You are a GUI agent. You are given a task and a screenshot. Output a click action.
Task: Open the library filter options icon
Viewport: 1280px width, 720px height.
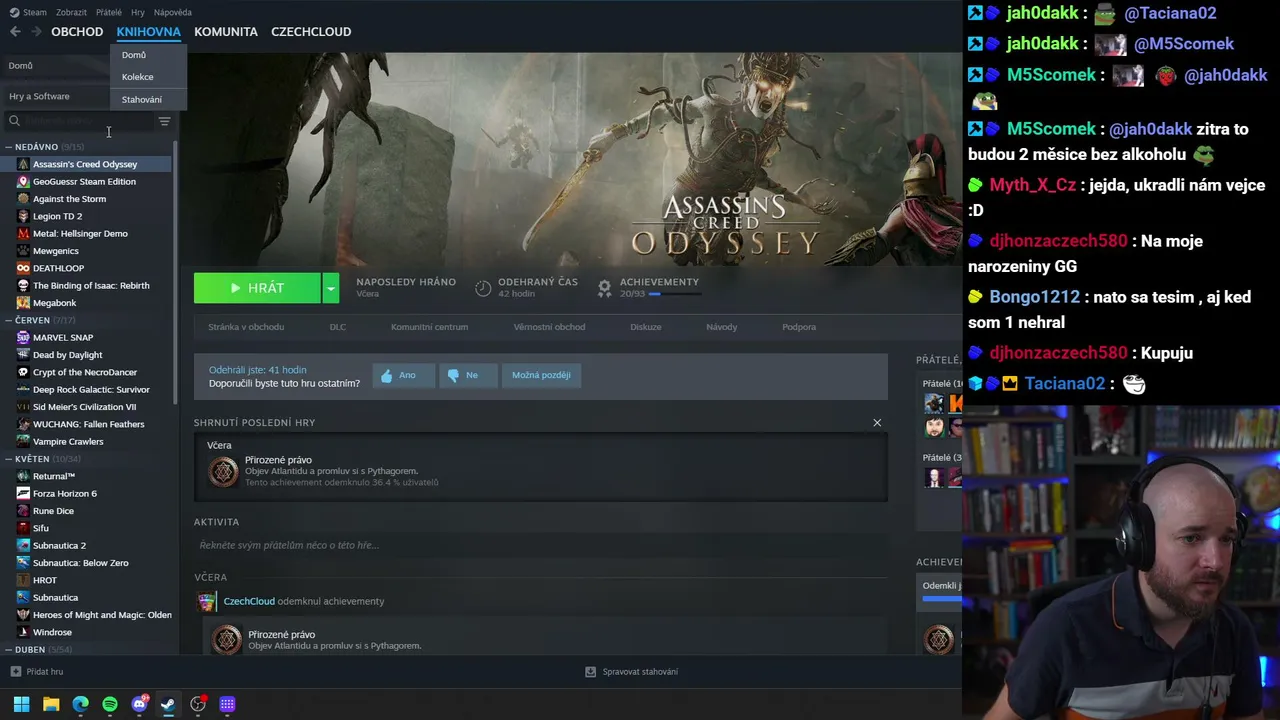[164, 121]
